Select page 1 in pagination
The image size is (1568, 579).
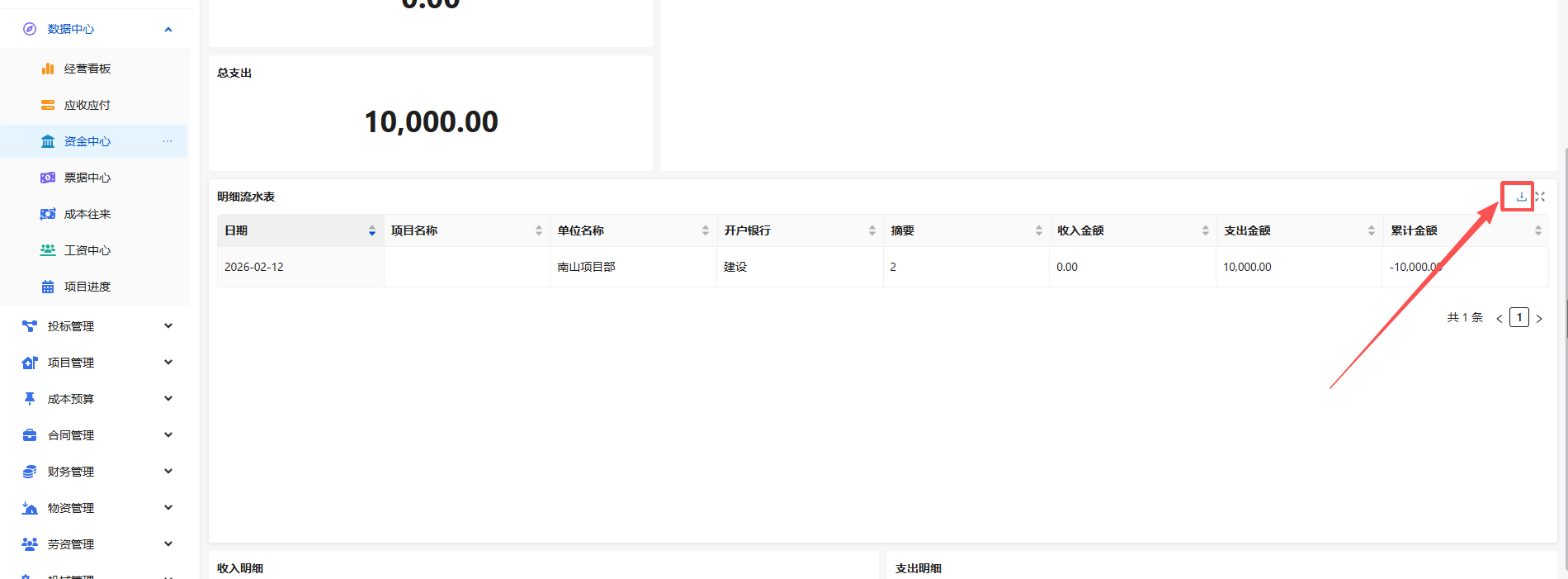point(1519,317)
